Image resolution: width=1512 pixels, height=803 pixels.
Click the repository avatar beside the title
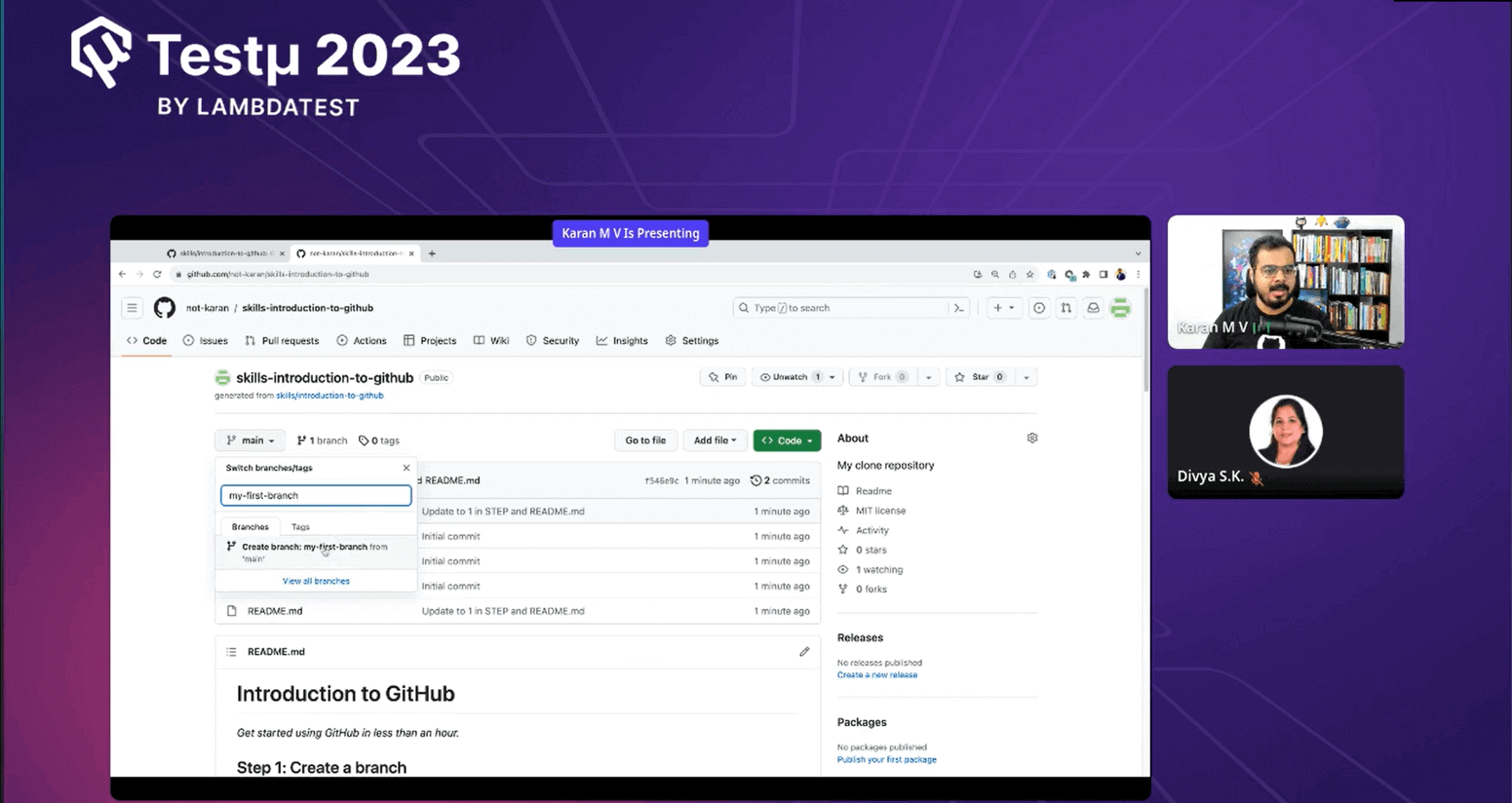tap(222, 378)
